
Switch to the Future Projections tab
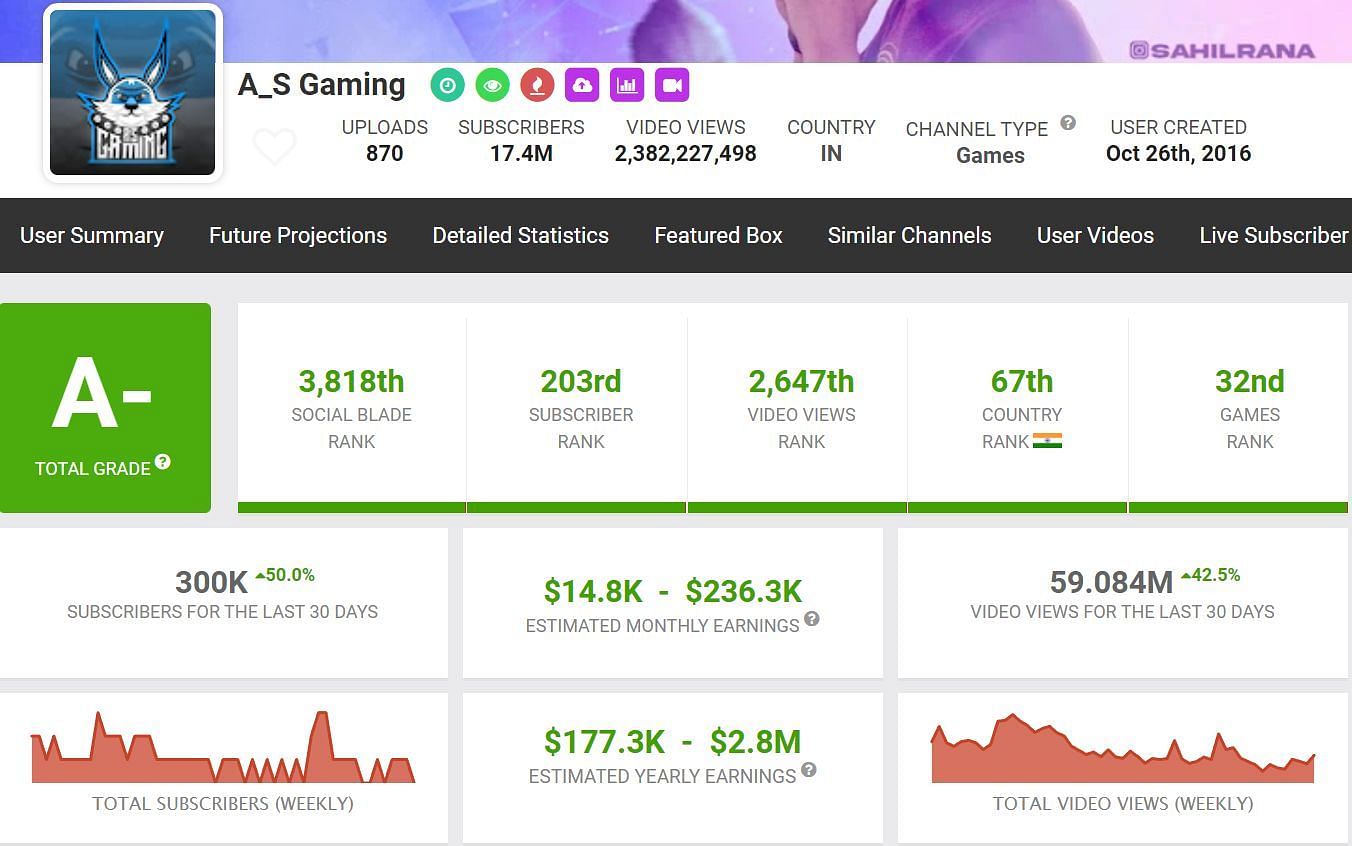point(298,235)
